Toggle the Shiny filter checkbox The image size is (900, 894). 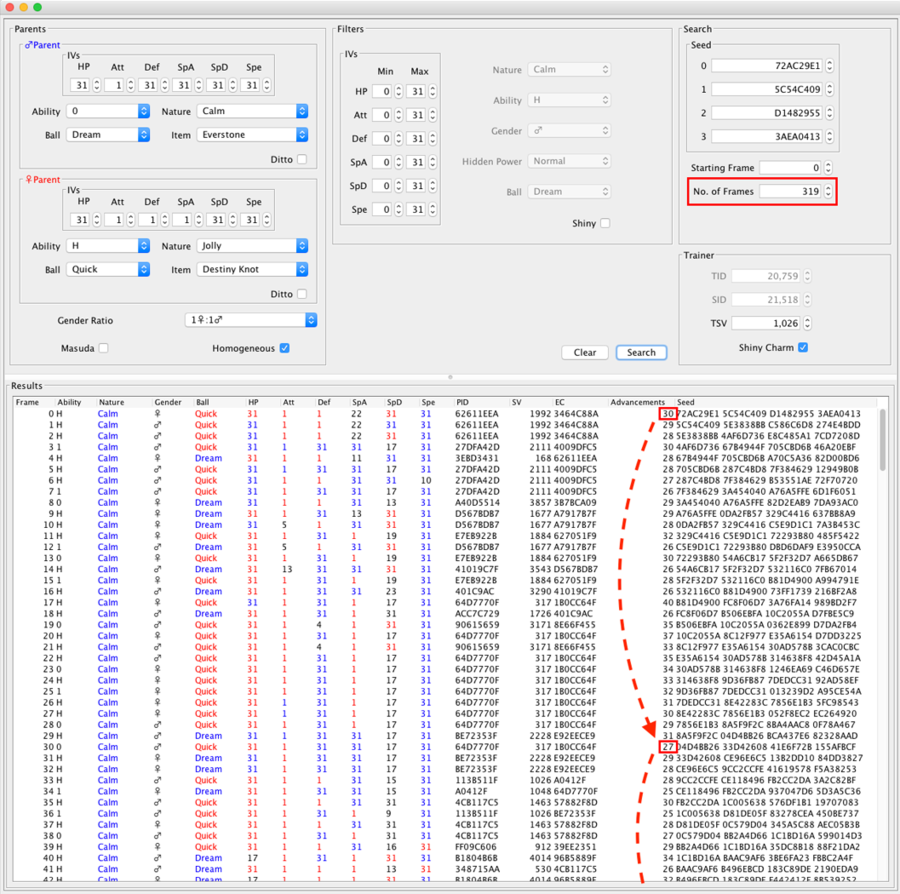(605, 223)
